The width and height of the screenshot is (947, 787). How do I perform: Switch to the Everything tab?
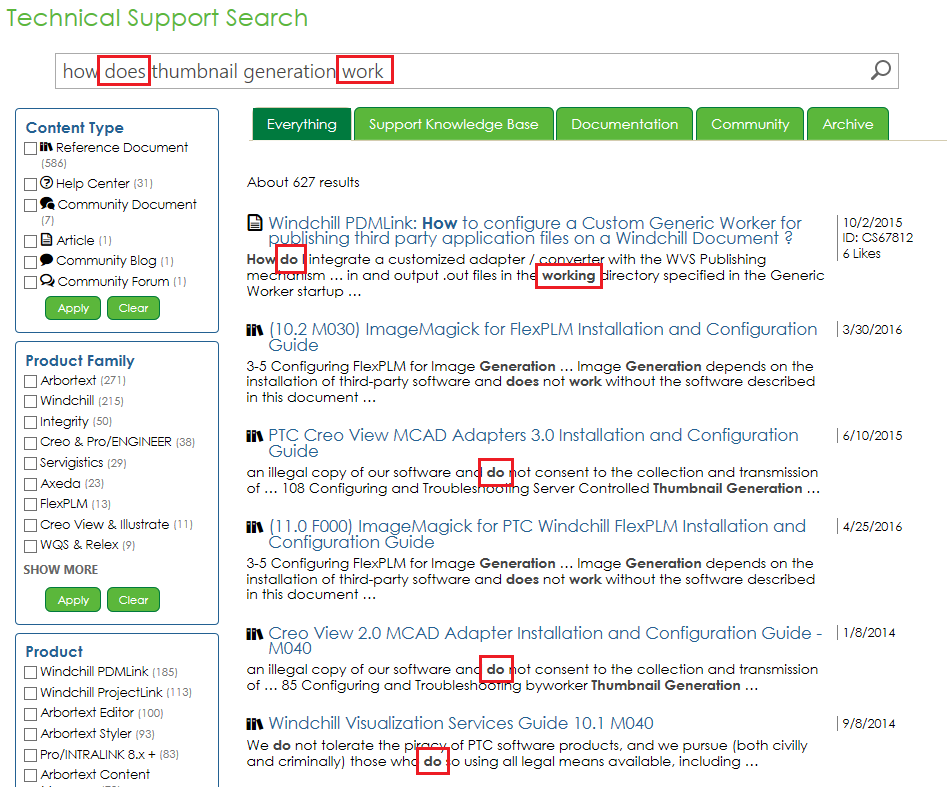tap(301, 124)
